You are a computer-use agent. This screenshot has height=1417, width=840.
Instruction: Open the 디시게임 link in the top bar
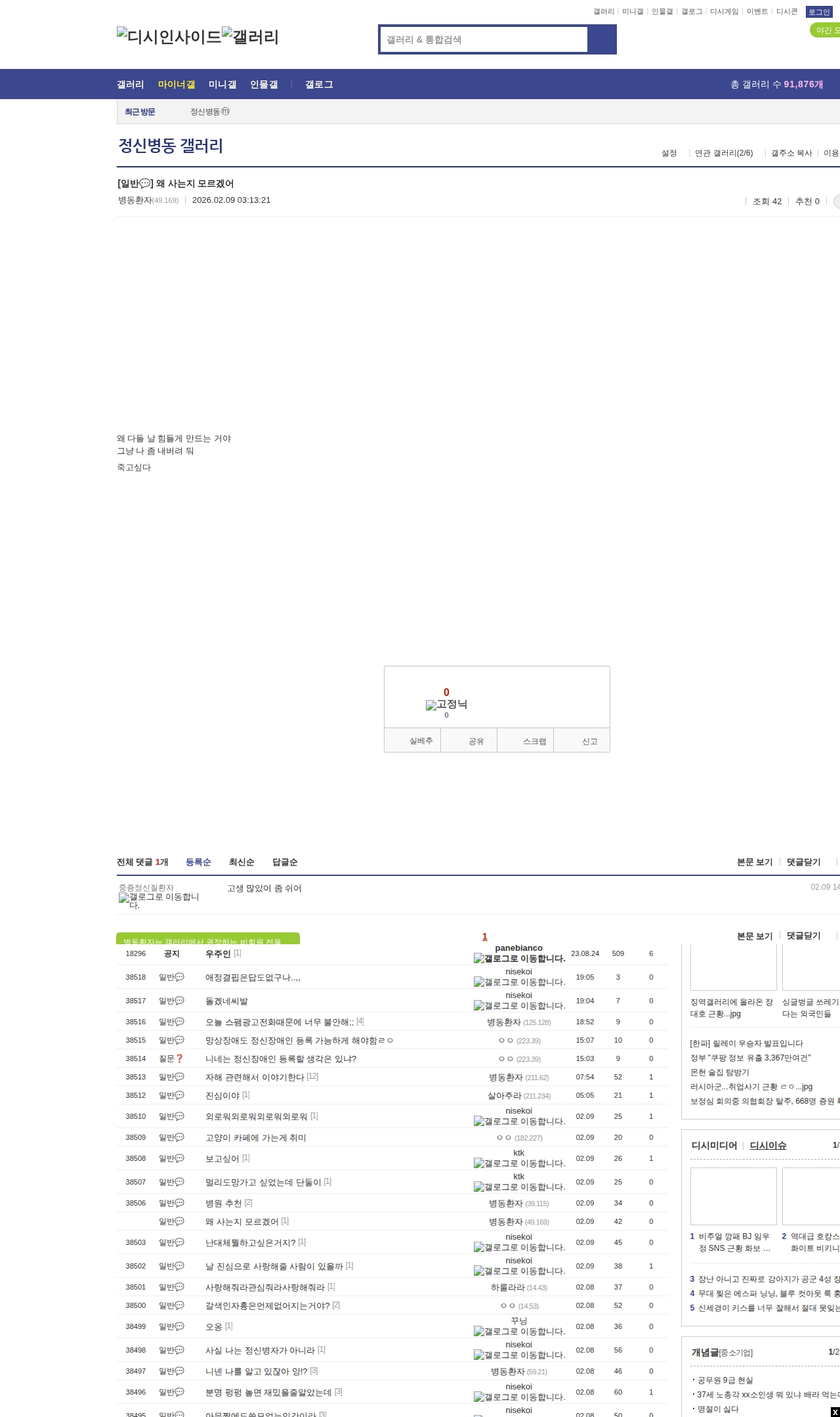coord(724,12)
